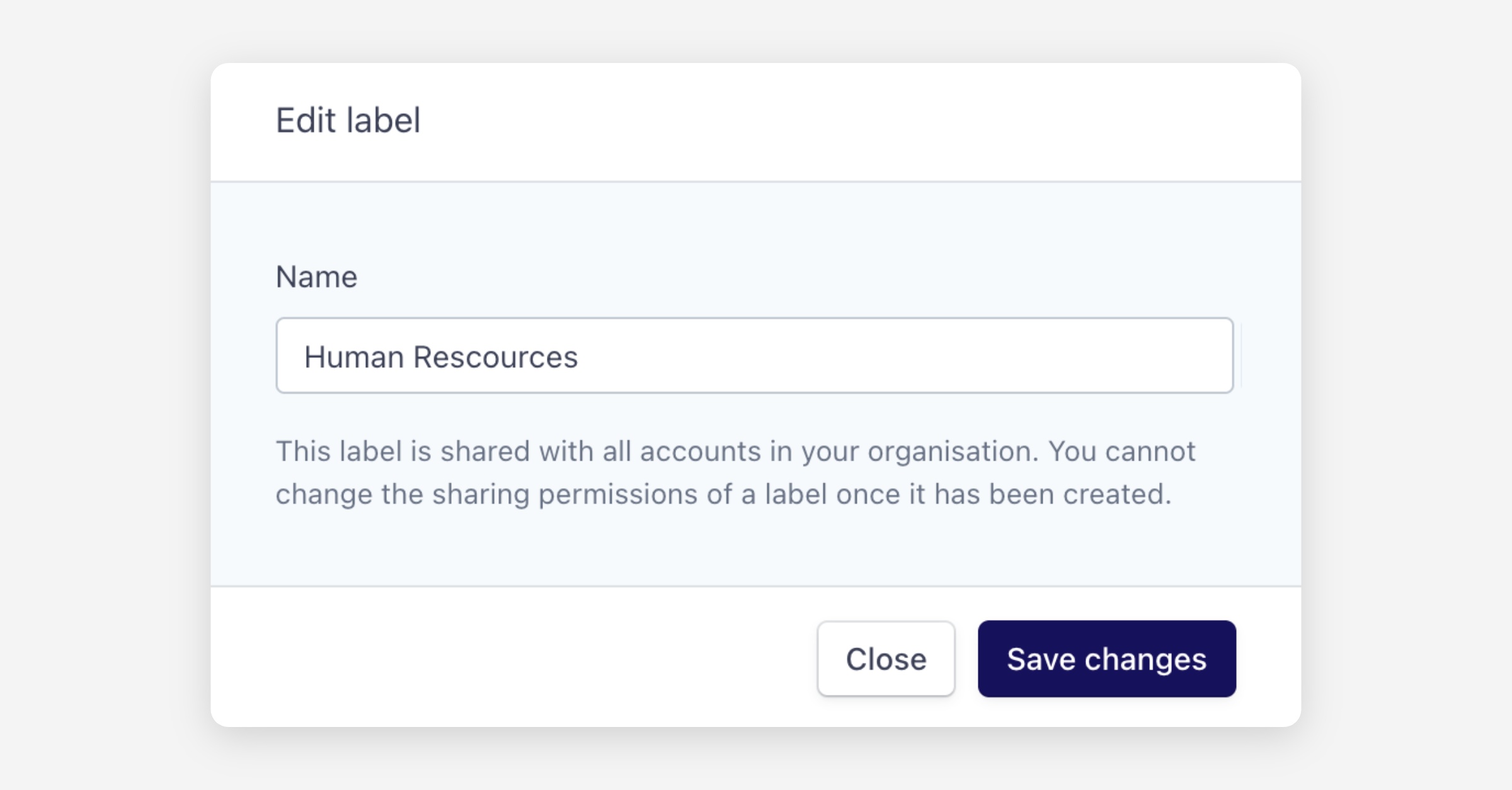
Task: Click the word "accounts" in the helper text
Action: coord(701,452)
